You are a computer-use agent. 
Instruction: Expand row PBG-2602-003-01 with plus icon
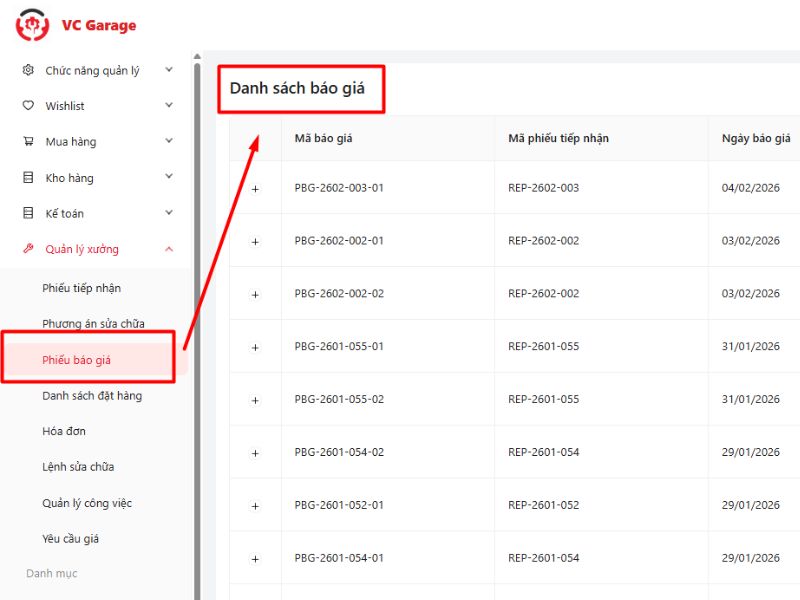coord(255,189)
